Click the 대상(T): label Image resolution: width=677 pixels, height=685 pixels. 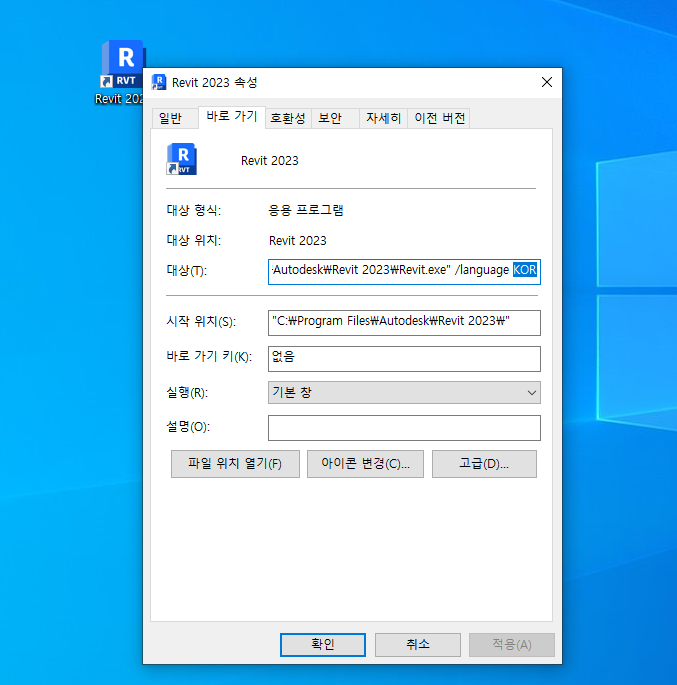(187, 271)
